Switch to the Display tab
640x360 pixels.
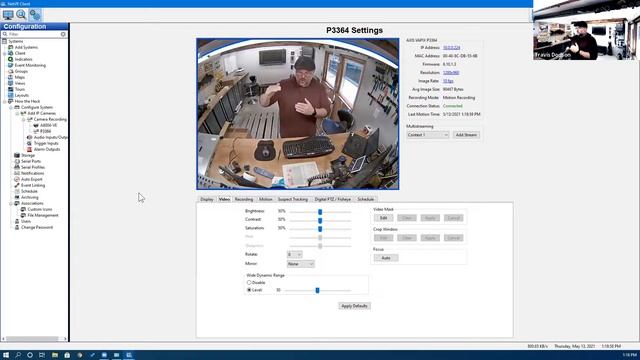pyautogui.click(x=207, y=199)
